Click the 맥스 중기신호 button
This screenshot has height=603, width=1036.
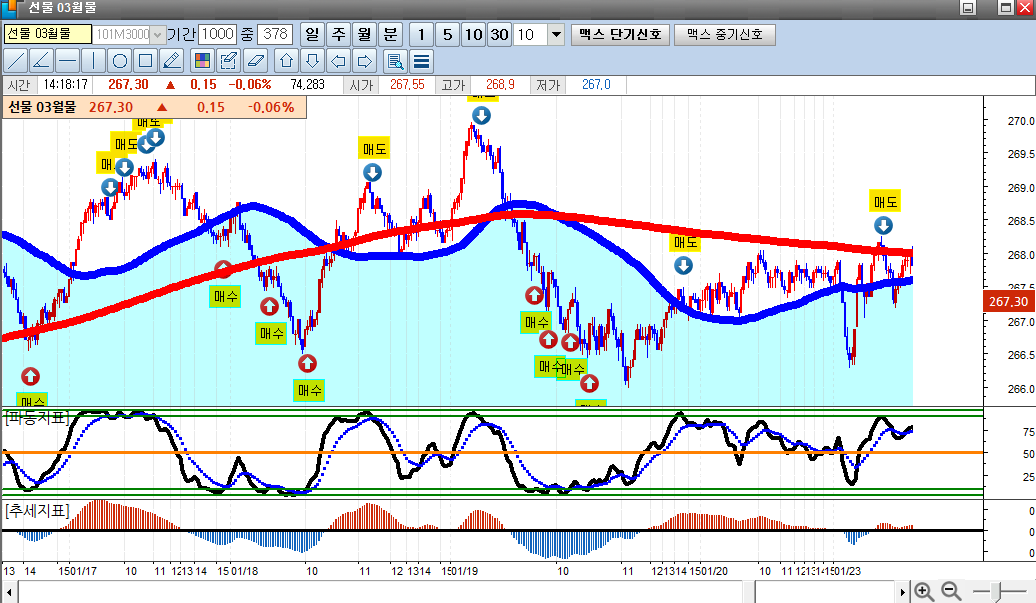725,34
